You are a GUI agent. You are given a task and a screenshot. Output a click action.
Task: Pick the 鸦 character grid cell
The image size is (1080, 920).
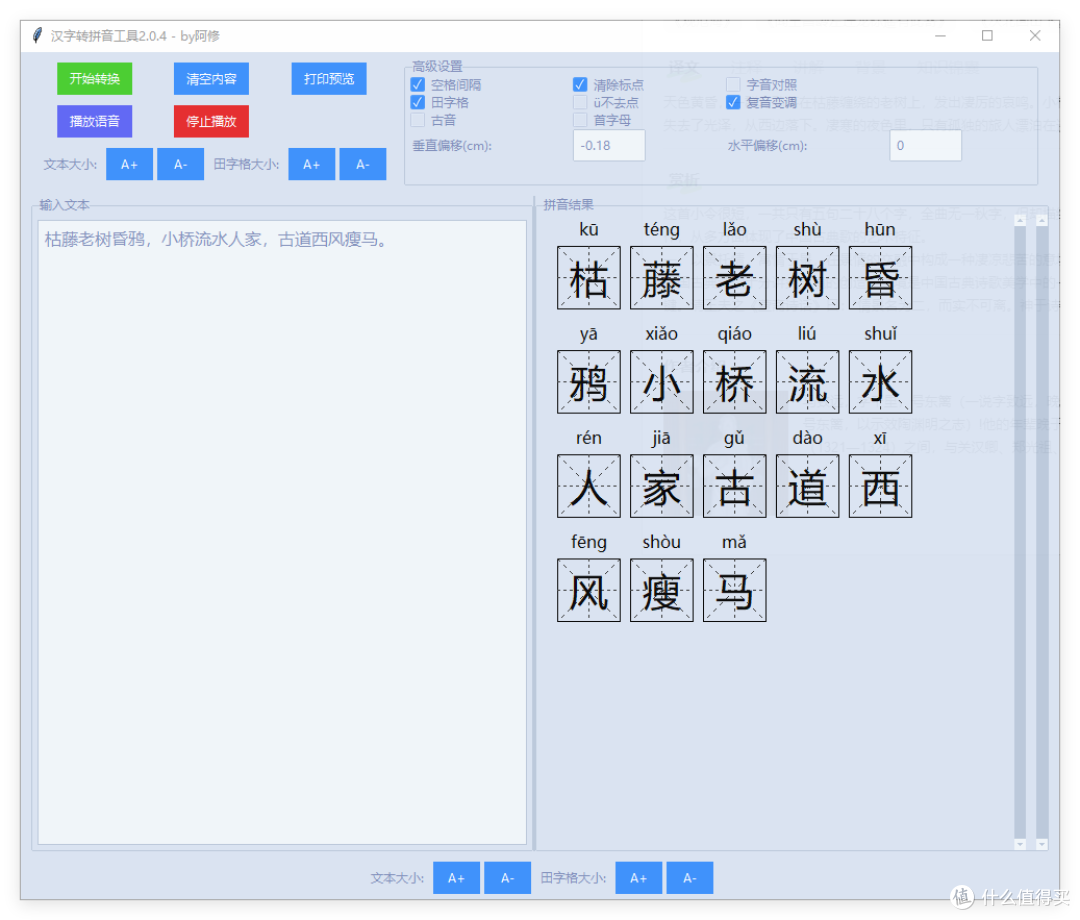(x=589, y=381)
